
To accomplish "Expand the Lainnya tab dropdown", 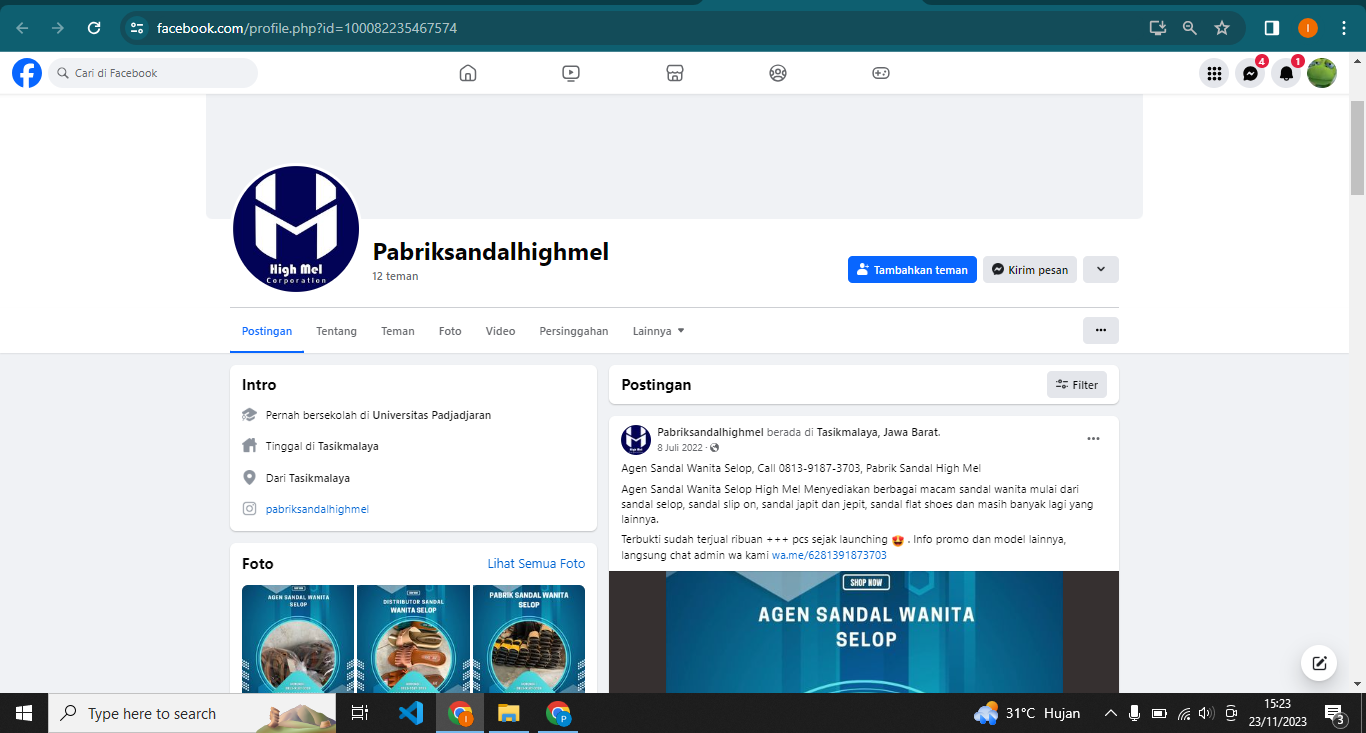I will pos(659,331).
